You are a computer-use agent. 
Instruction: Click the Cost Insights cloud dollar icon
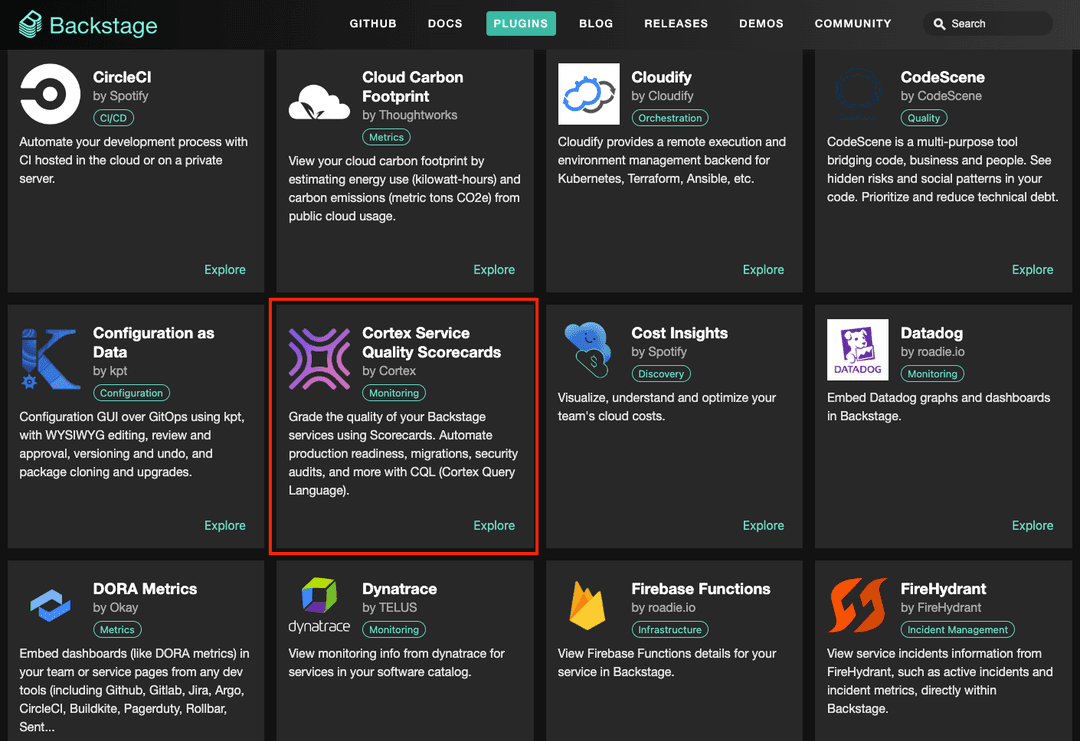588,349
